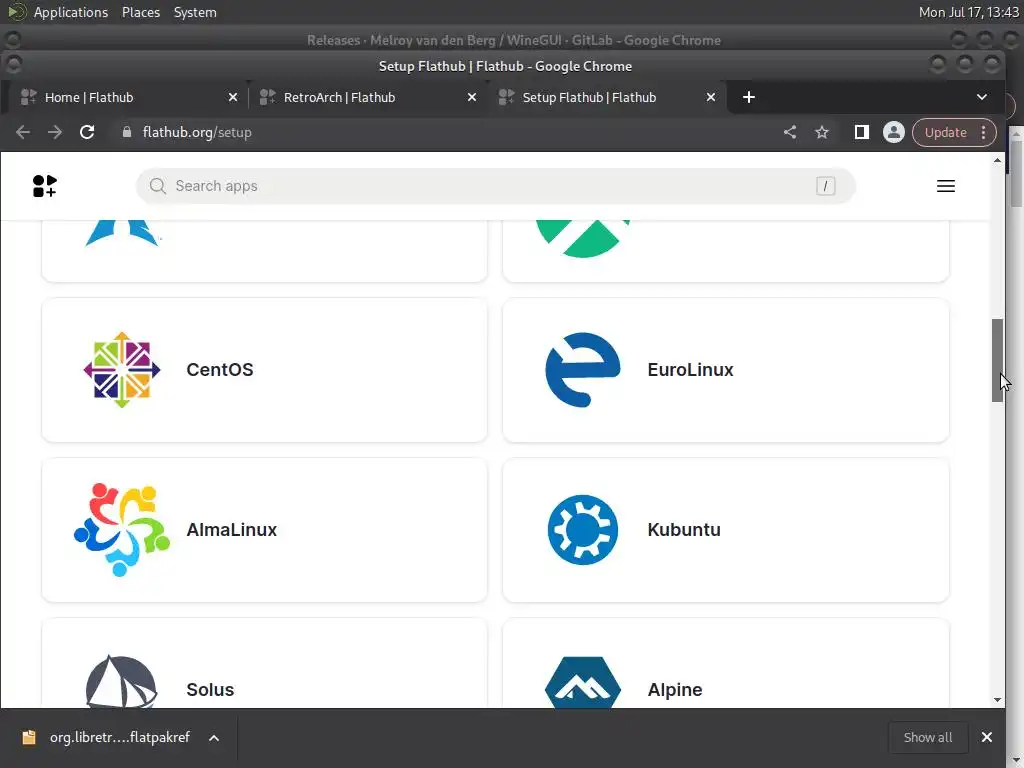Reload the Flathub setup page
Viewport: 1024px width, 768px height.
tap(87, 133)
